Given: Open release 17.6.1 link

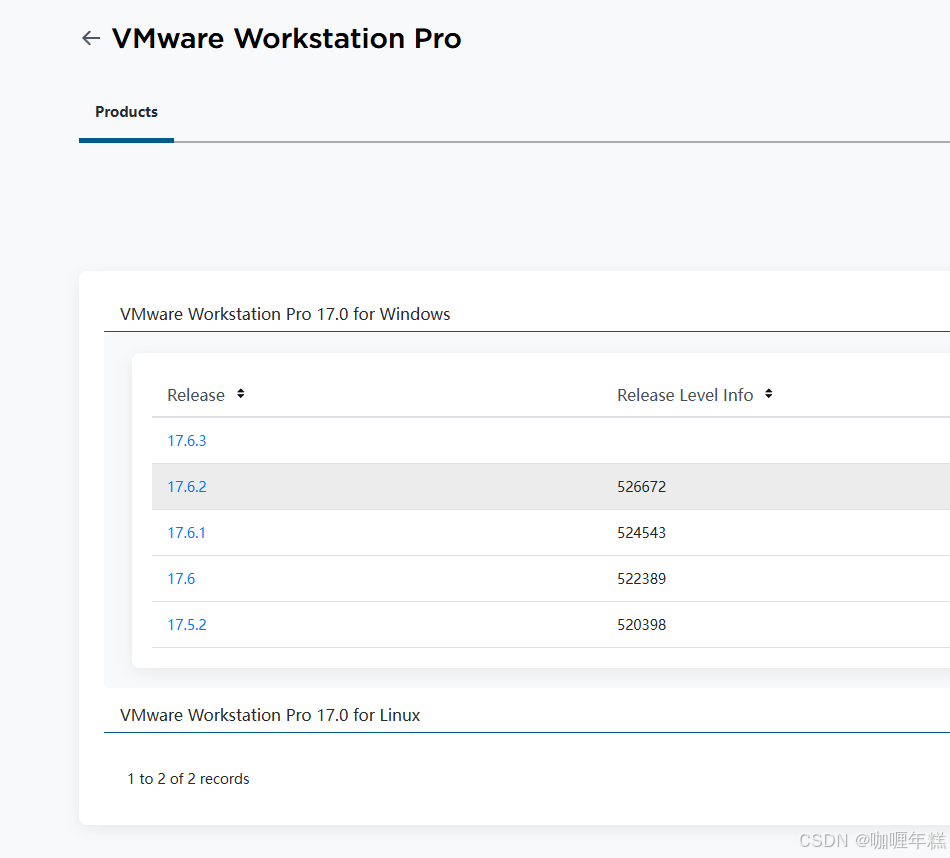Looking at the screenshot, I should click(187, 533).
